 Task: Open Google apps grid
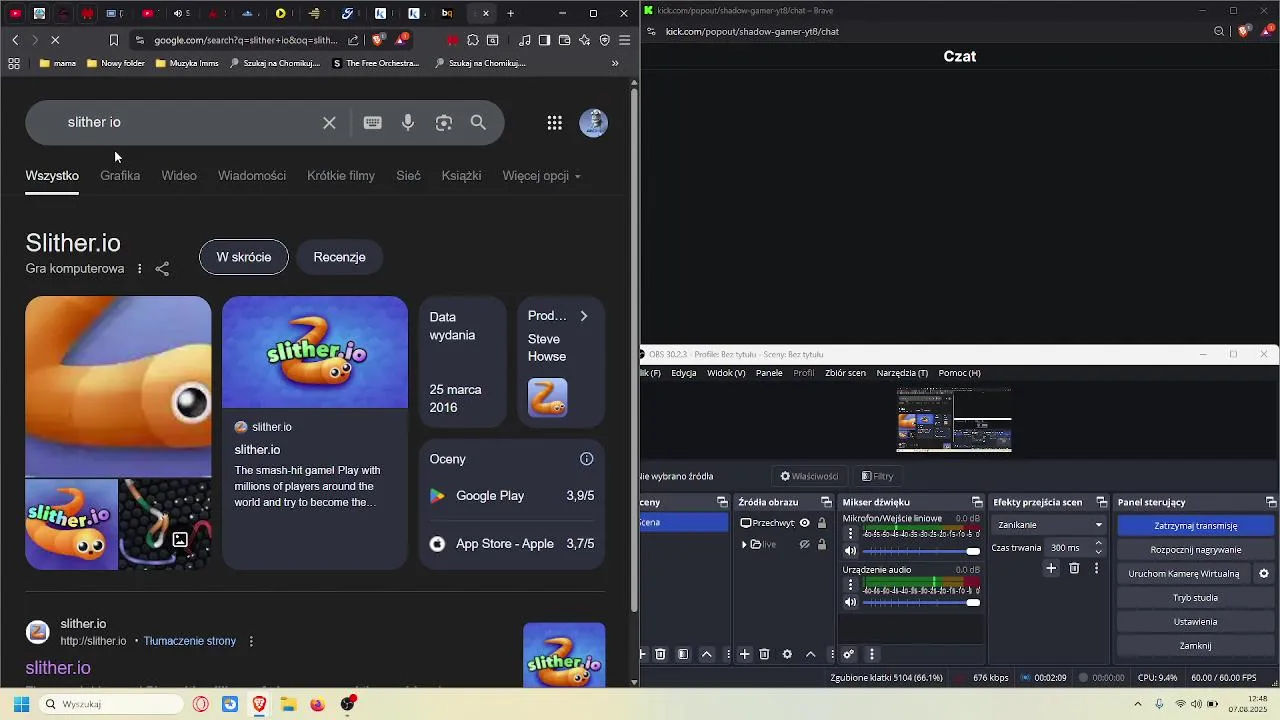pyautogui.click(x=554, y=123)
